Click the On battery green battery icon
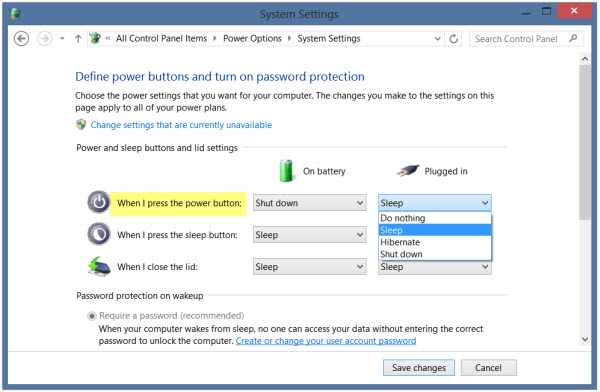Viewport: 600px width, 392px height. tap(286, 171)
